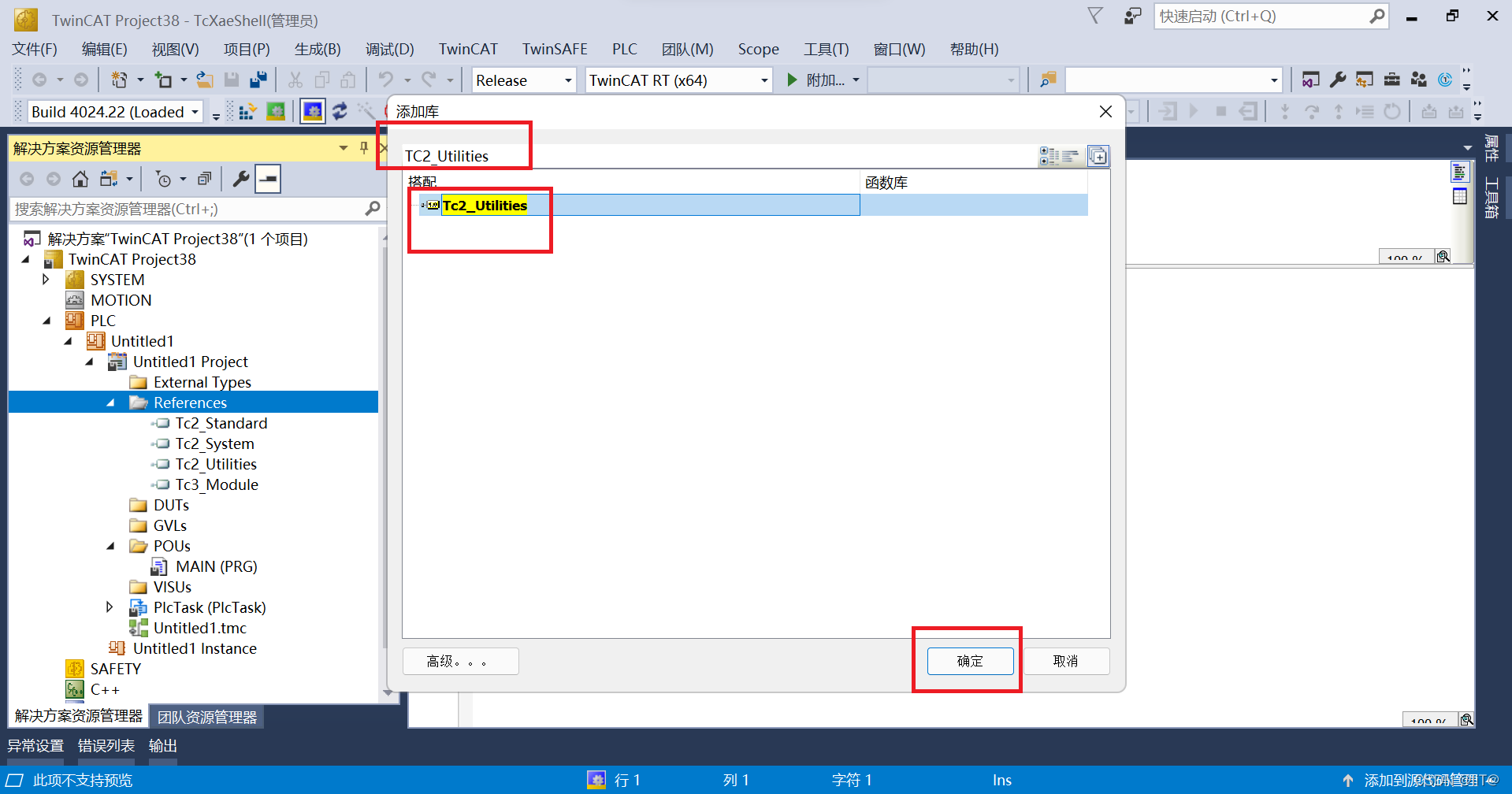1512x794 pixels.
Task: Click the Solution Explorer search box
Action: 197,209
